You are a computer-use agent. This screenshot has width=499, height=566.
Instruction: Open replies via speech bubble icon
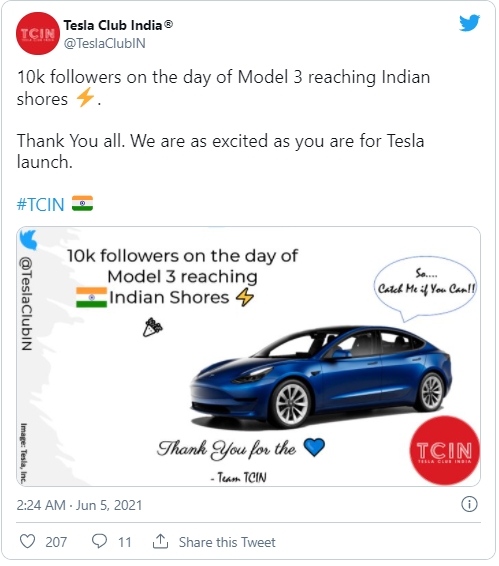pyautogui.click(x=99, y=541)
